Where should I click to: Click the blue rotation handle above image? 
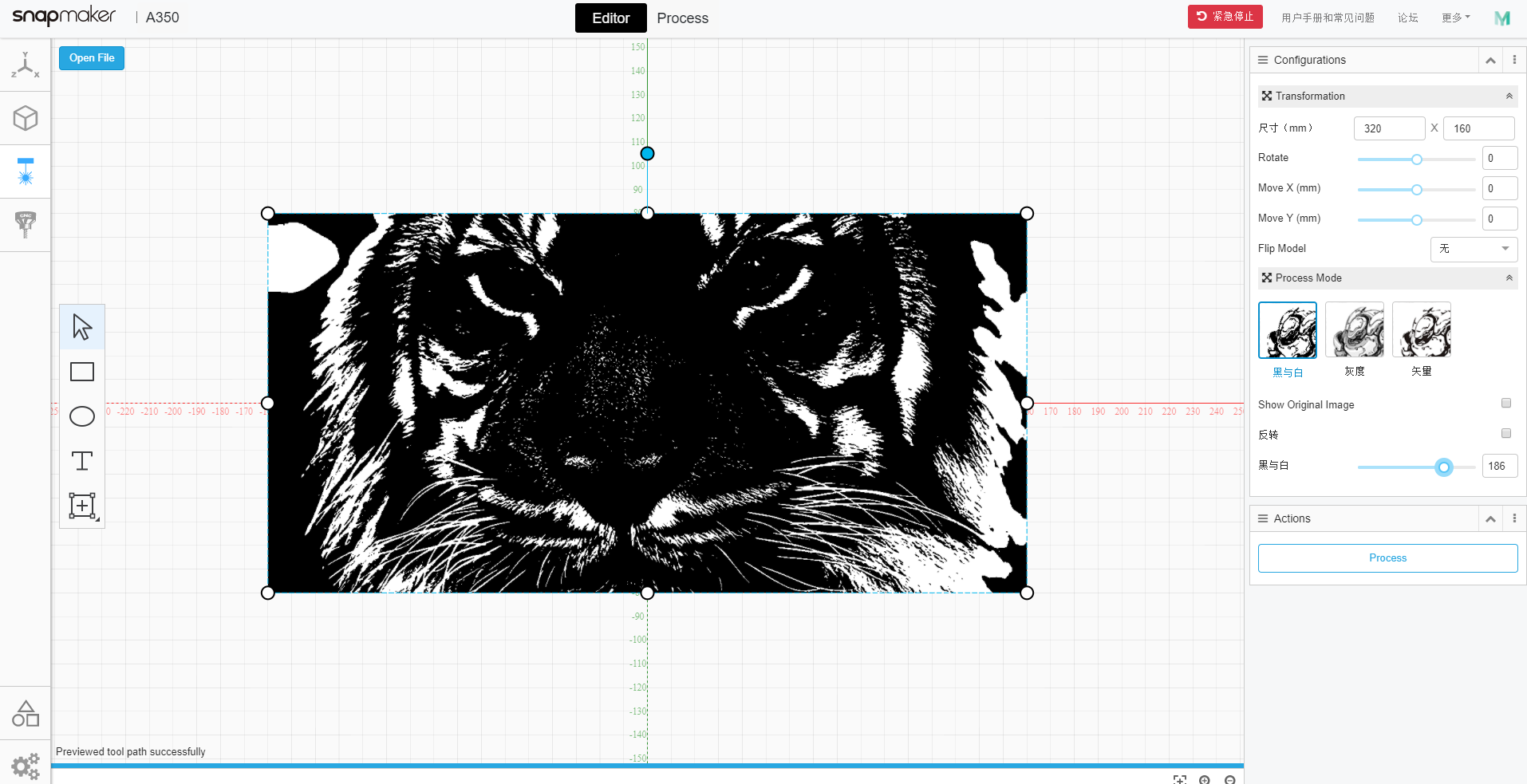point(648,153)
